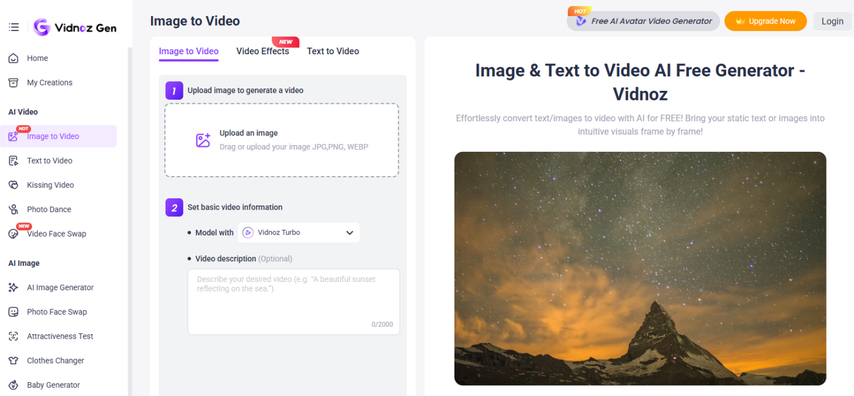The width and height of the screenshot is (854, 396).
Task: Click the Vidnoz Turbo model icon
Action: click(248, 233)
